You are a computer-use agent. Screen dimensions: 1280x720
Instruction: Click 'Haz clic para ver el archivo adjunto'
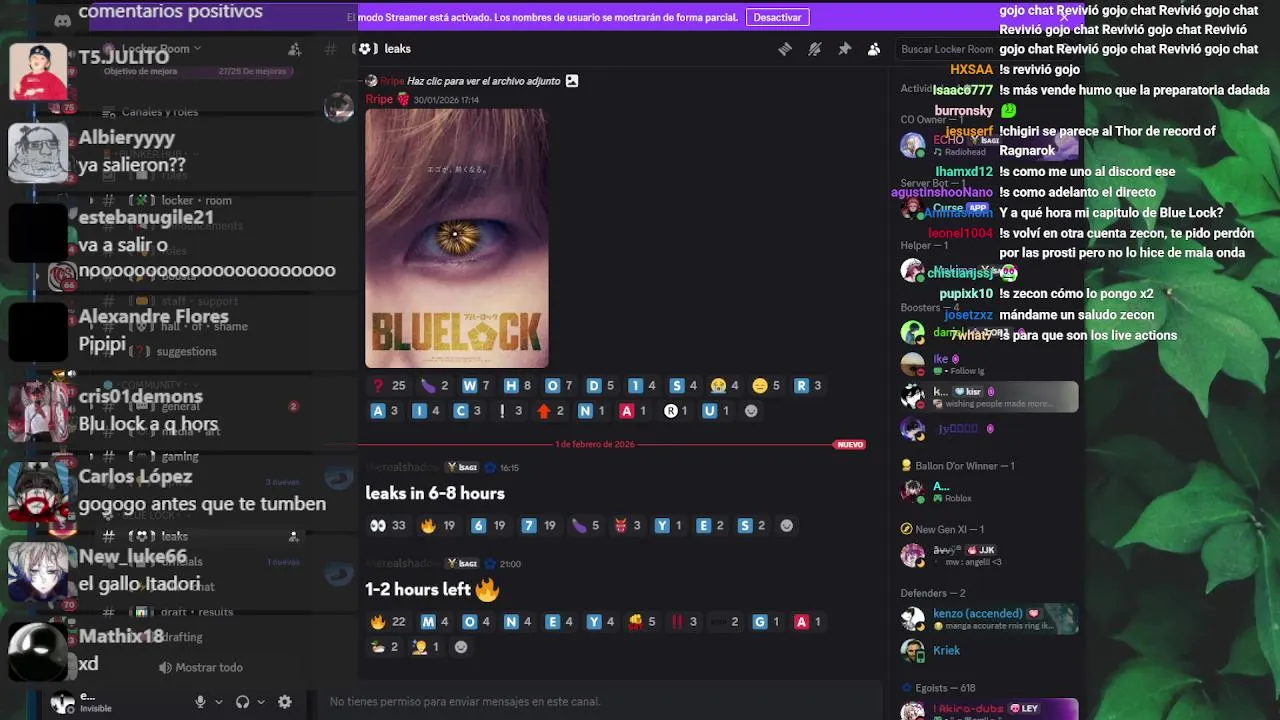click(x=483, y=81)
